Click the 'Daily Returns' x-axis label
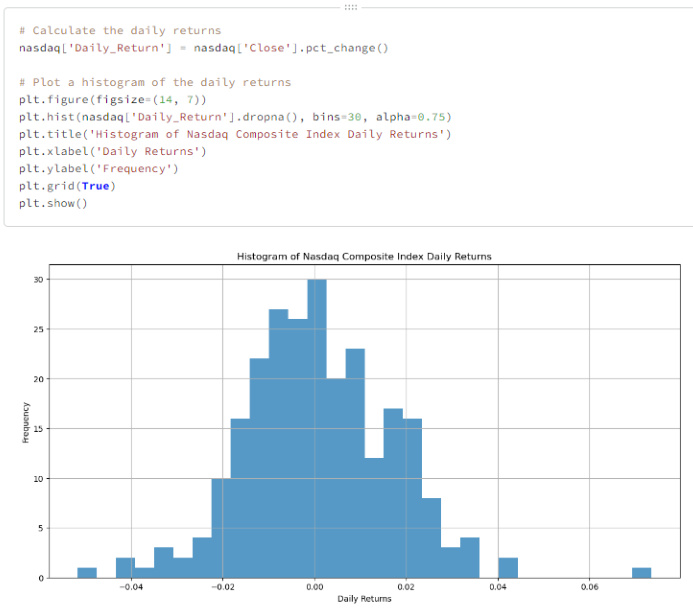 point(364,600)
